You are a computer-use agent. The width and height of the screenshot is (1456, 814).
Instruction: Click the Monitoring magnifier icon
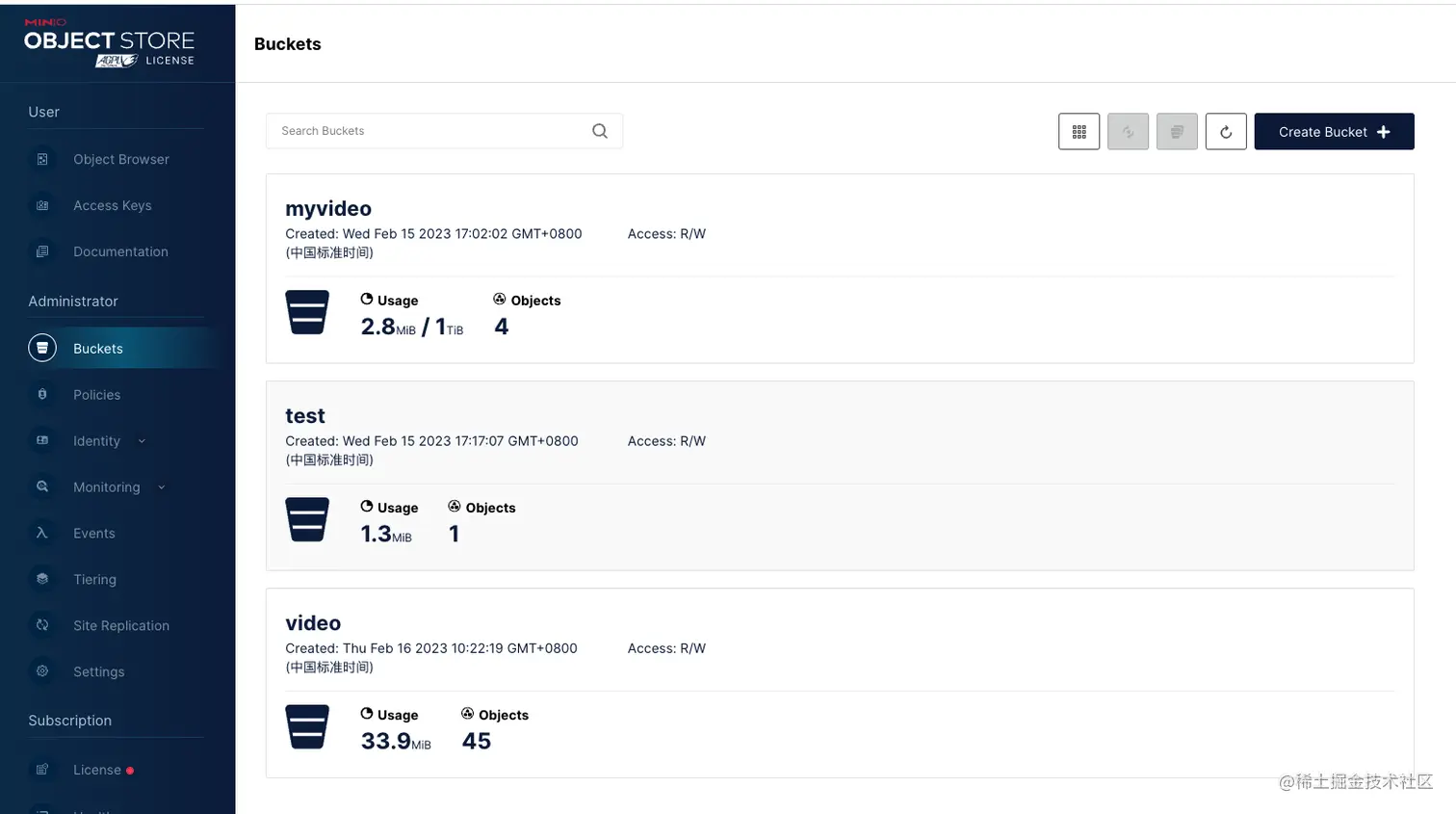[x=42, y=486]
